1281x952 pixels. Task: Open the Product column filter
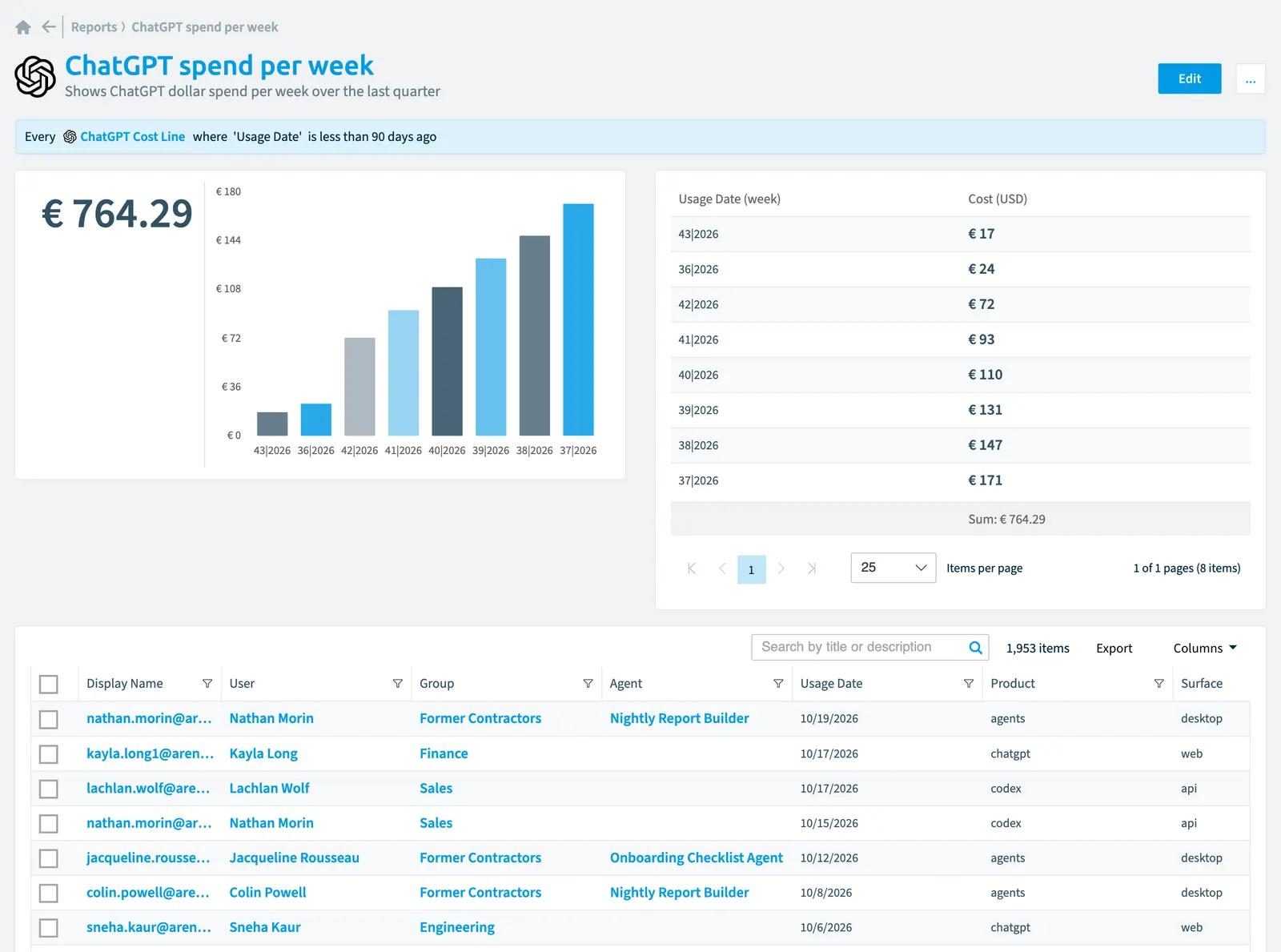coord(1159,684)
